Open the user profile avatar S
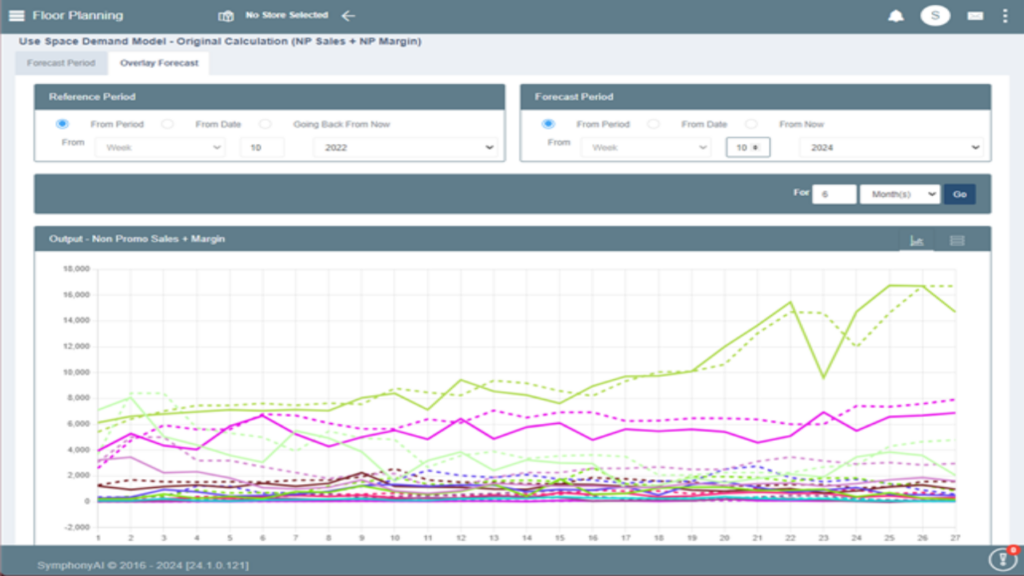 click(x=935, y=15)
